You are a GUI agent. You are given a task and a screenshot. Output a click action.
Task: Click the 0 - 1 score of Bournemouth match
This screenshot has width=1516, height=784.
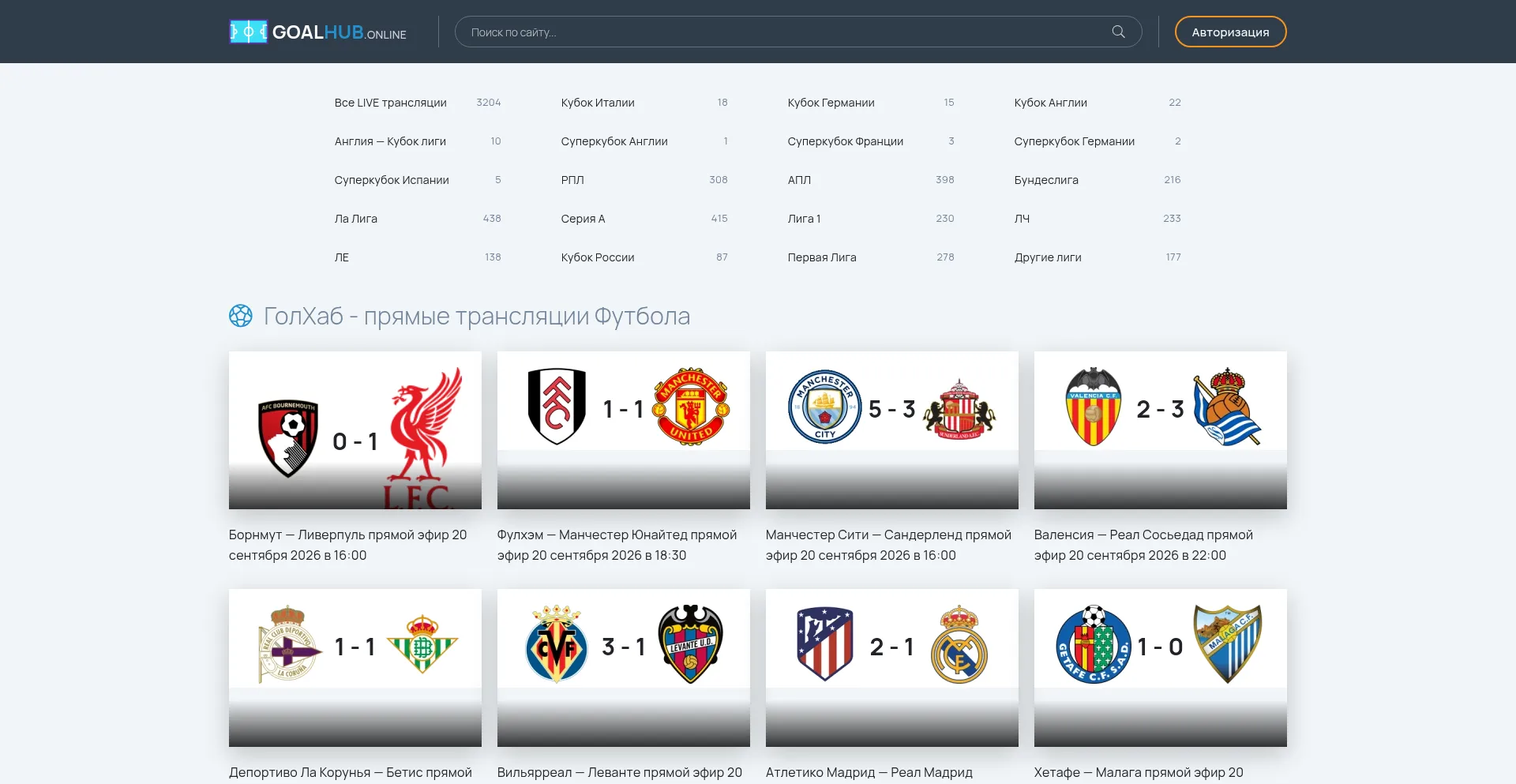pyautogui.click(x=355, y=441)
